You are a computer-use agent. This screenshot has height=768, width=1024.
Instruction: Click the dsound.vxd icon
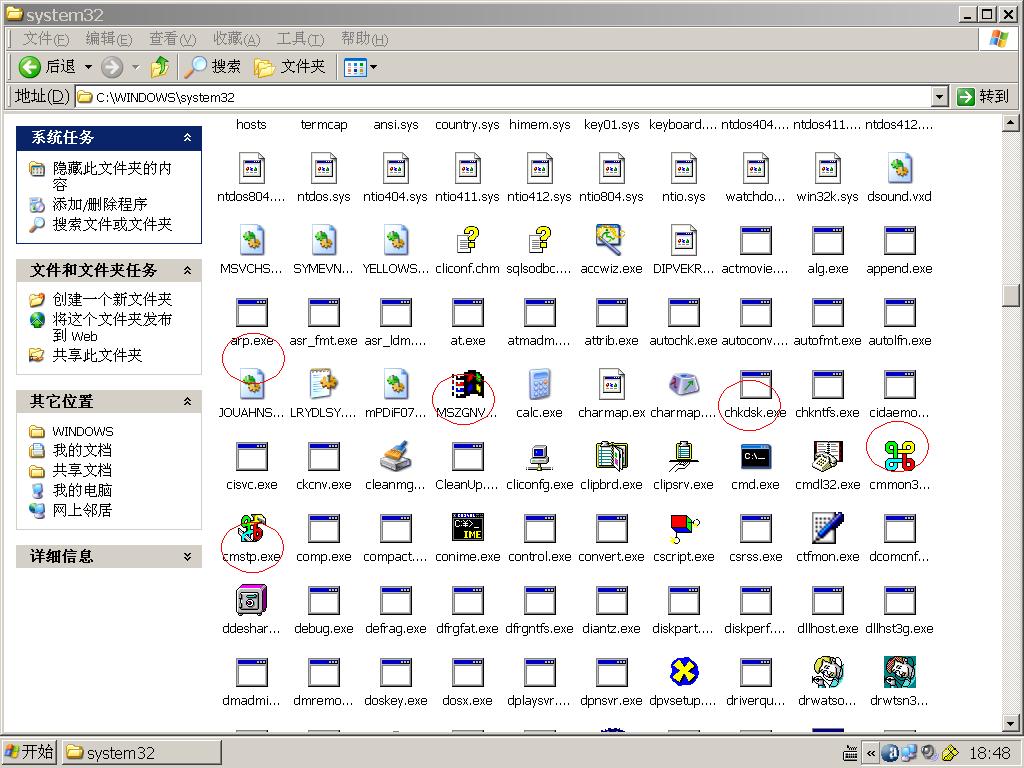(x=899, y=168)
